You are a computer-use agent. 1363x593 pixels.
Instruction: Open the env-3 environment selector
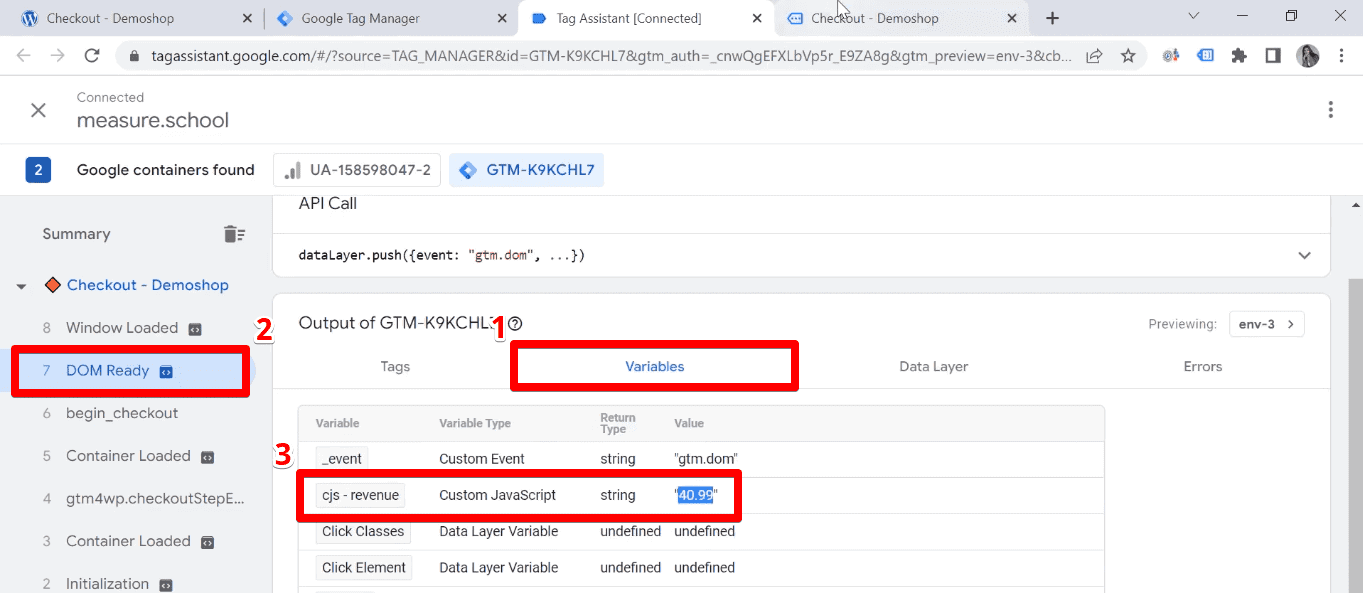click(1266, 323)
